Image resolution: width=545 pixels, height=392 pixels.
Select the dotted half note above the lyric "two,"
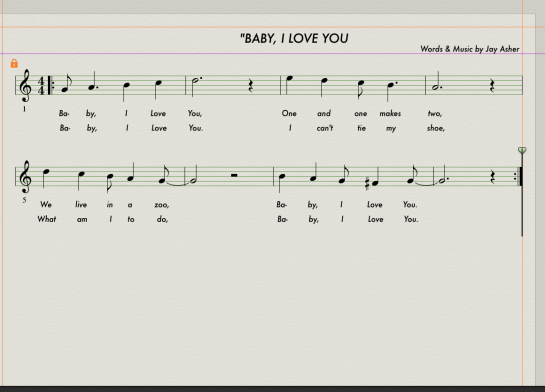pyautogui.click(x=437, y=82)
